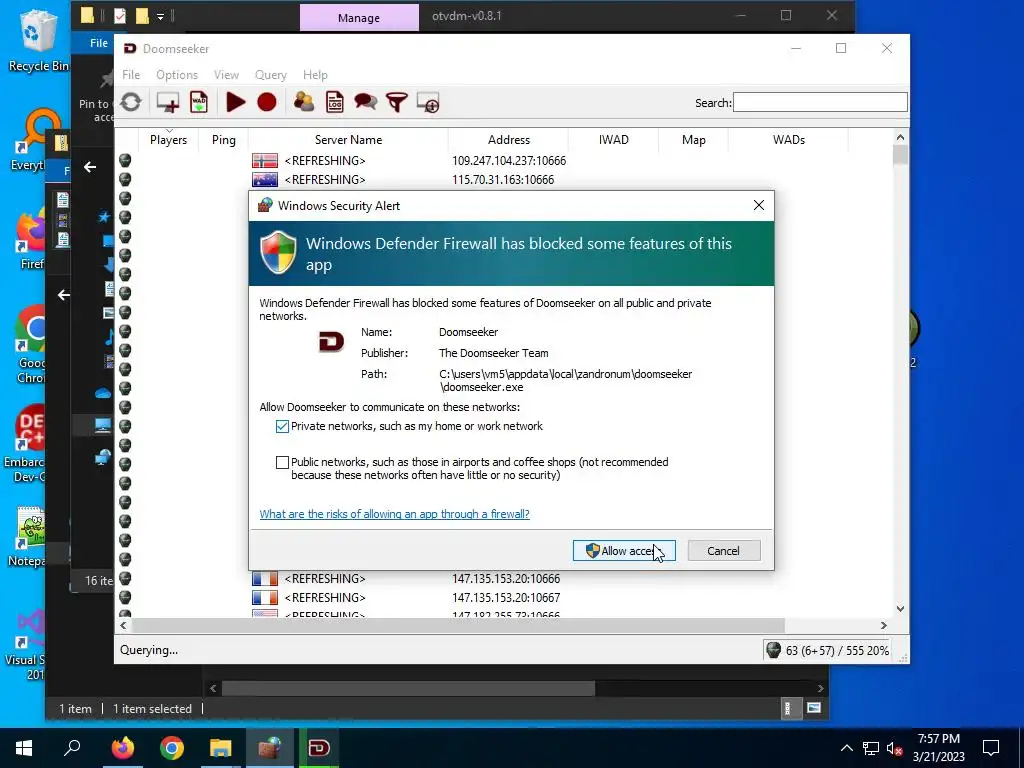Click the muted volume tray icon
Viewport: 1024px width, 768px height.
coord(894,748)
